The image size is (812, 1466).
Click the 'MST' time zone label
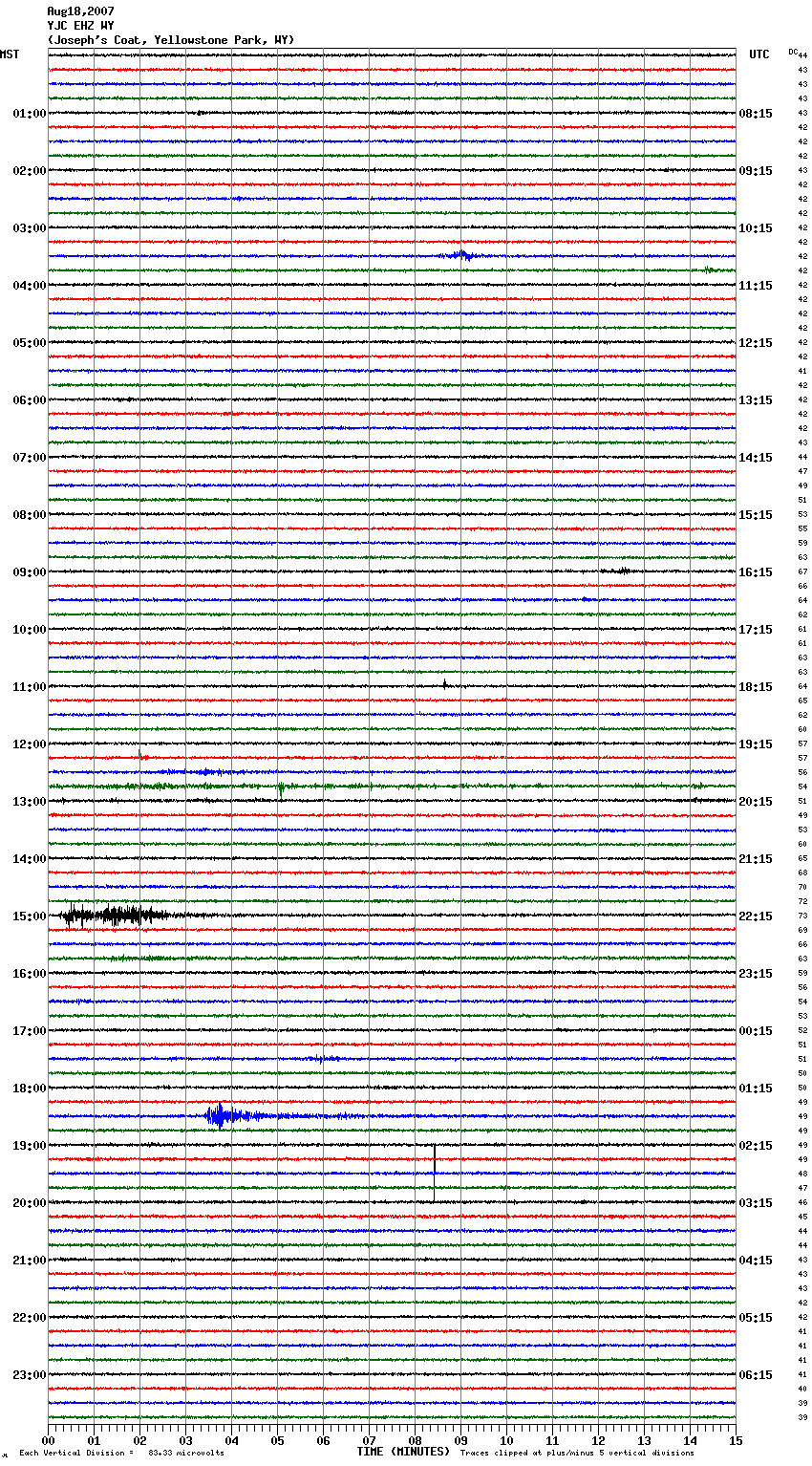10,54
